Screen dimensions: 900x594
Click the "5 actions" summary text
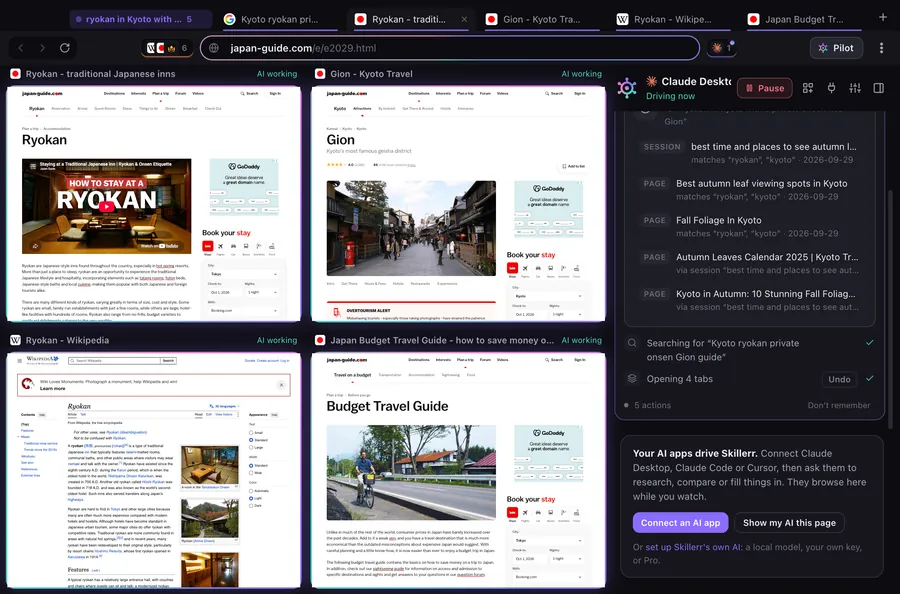click(652, 405)
